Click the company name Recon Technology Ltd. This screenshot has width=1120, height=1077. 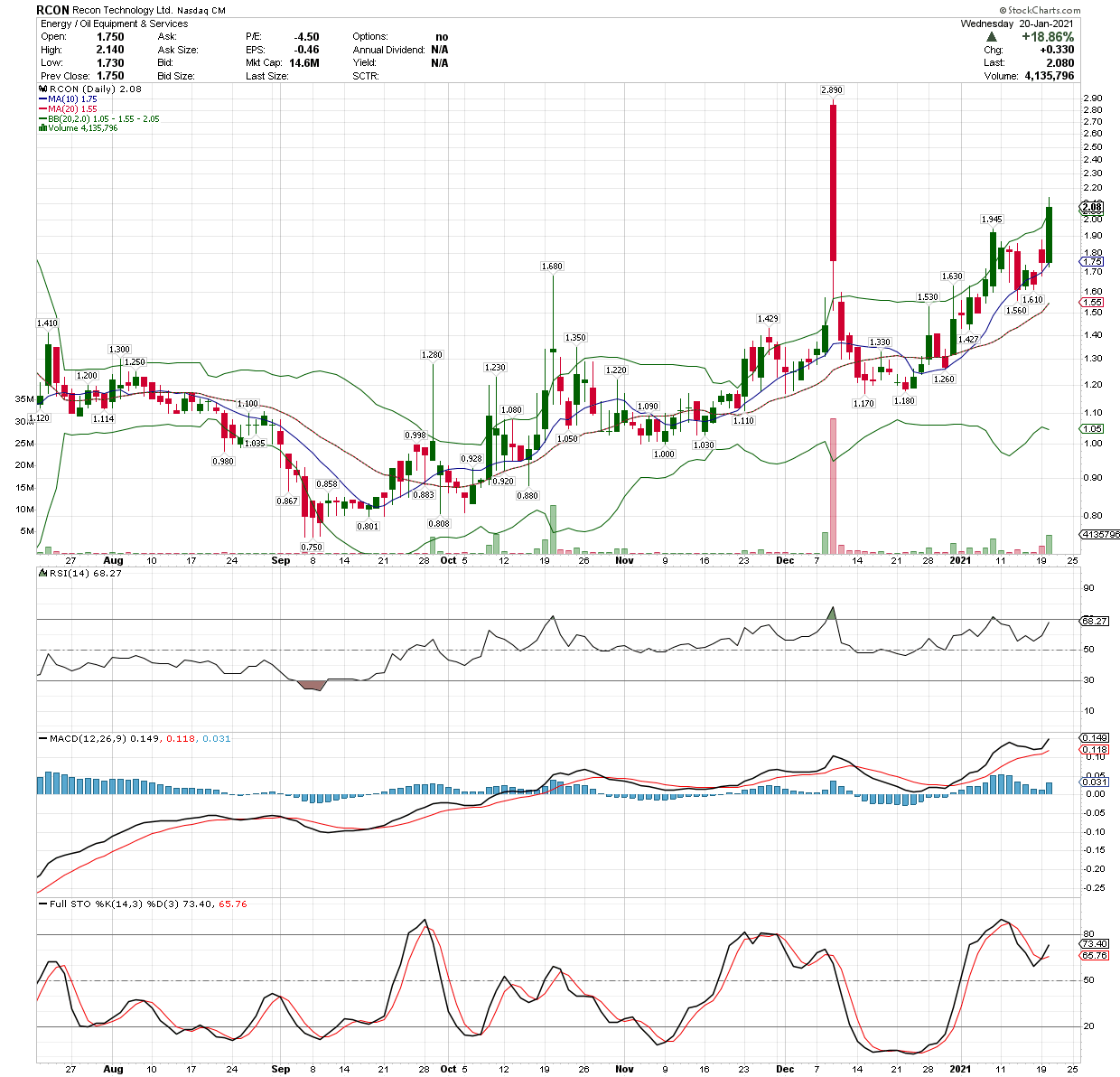(x=122, y=10)
